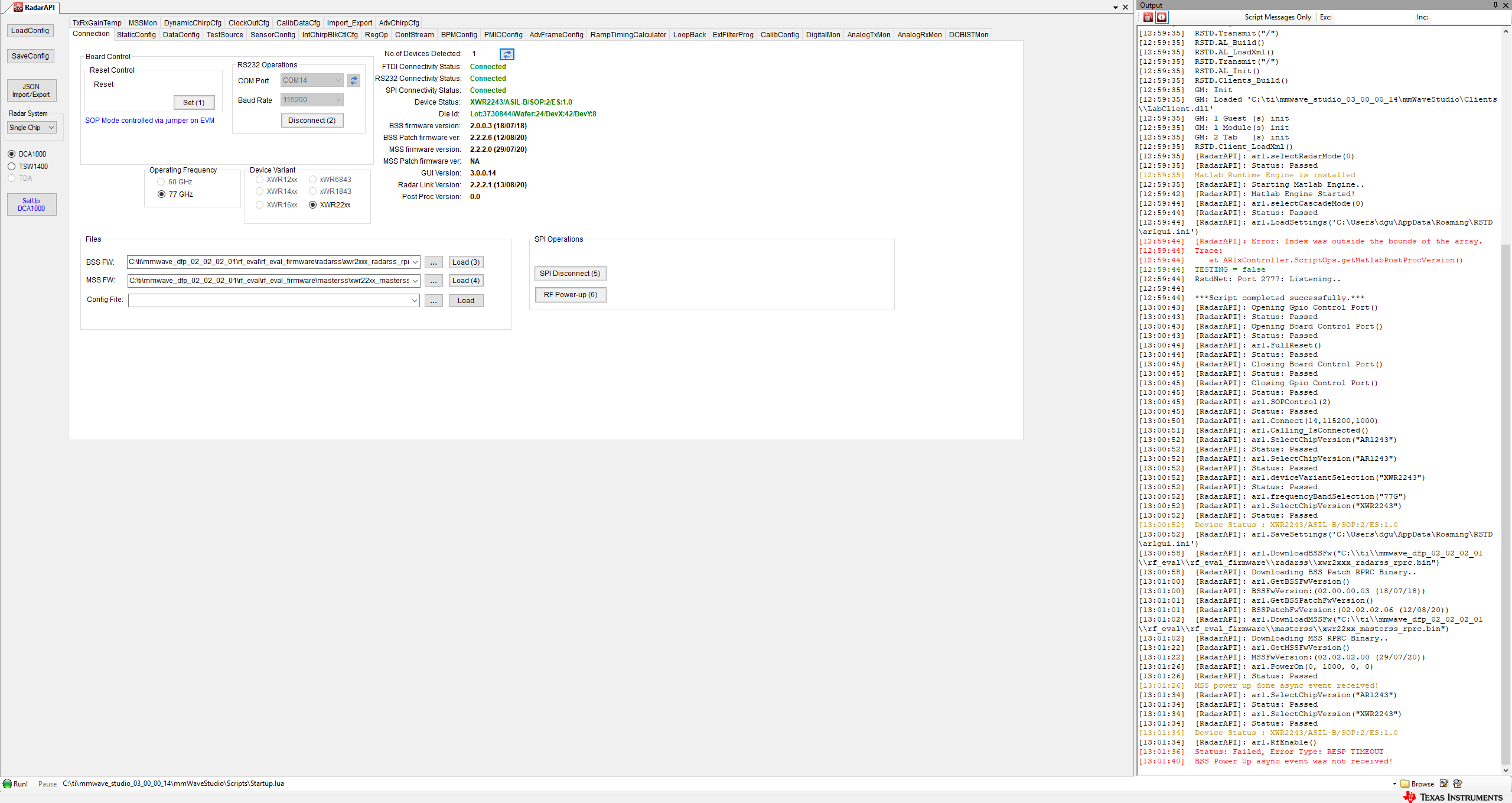Click the SetUp DCA1000 button
The image size is (1512, 803).
(x=31, y=204)
